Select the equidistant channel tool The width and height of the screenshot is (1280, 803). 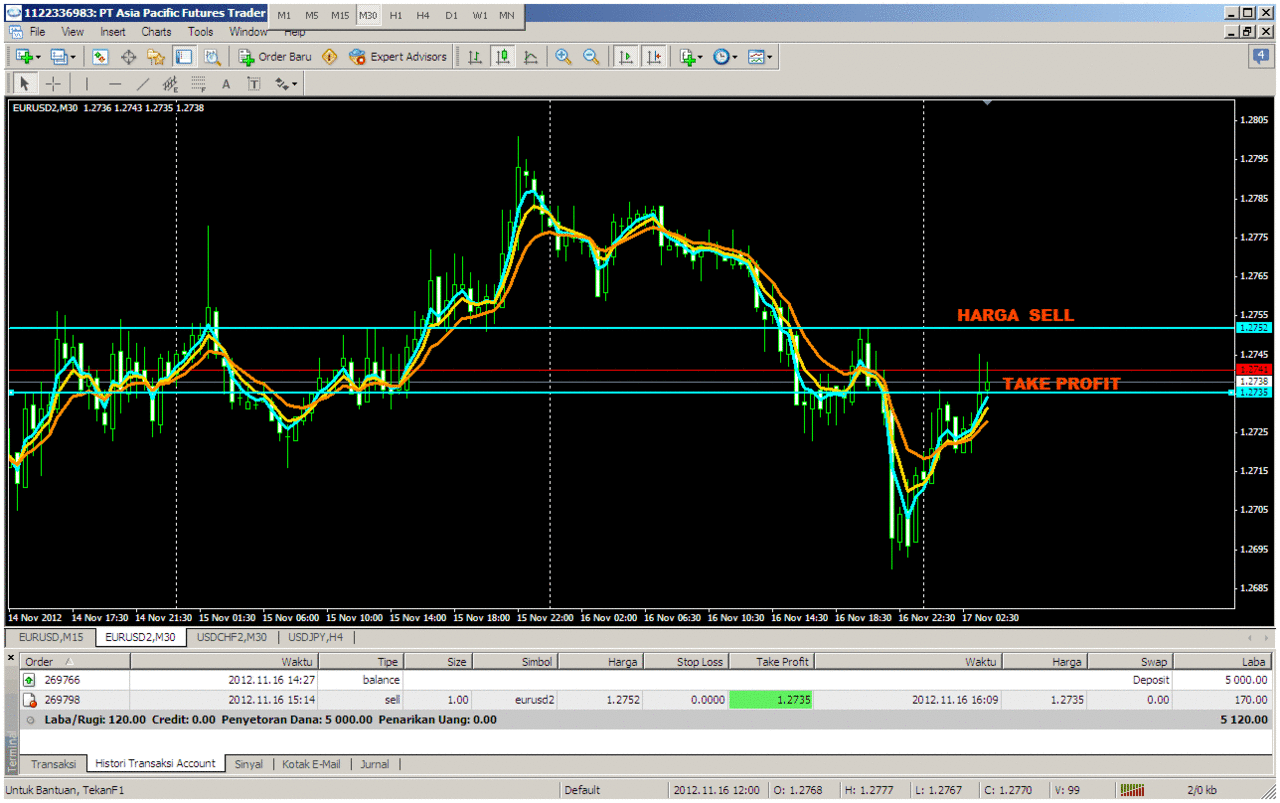(171, 84)
